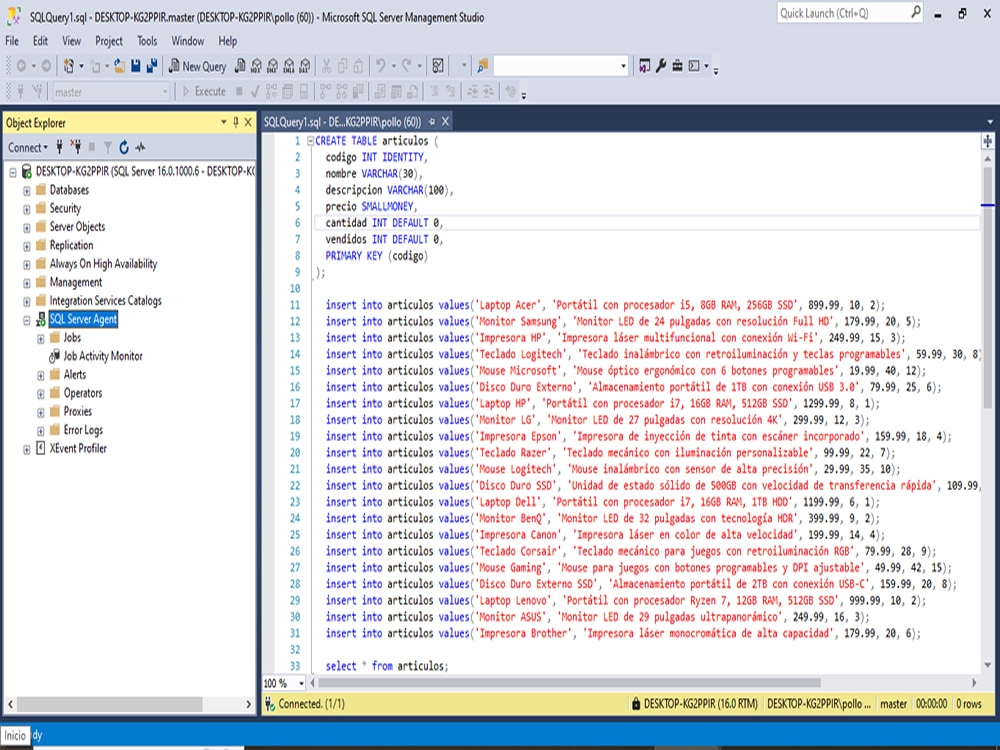Expand the Management folder node
The image size is (1000, 750).
click(27, 283)
